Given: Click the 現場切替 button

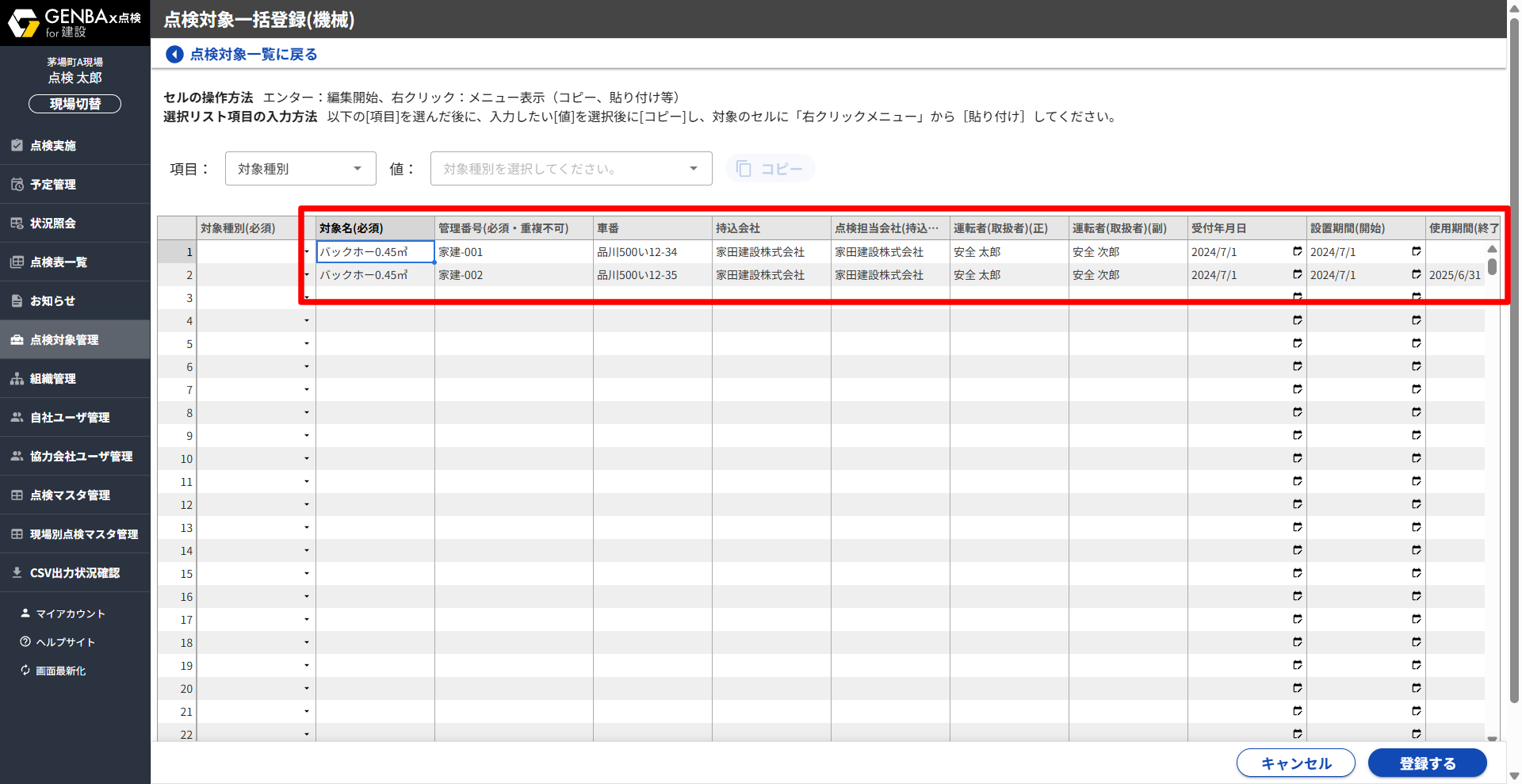Looking at the screenshot, I should tap(75, 104).
